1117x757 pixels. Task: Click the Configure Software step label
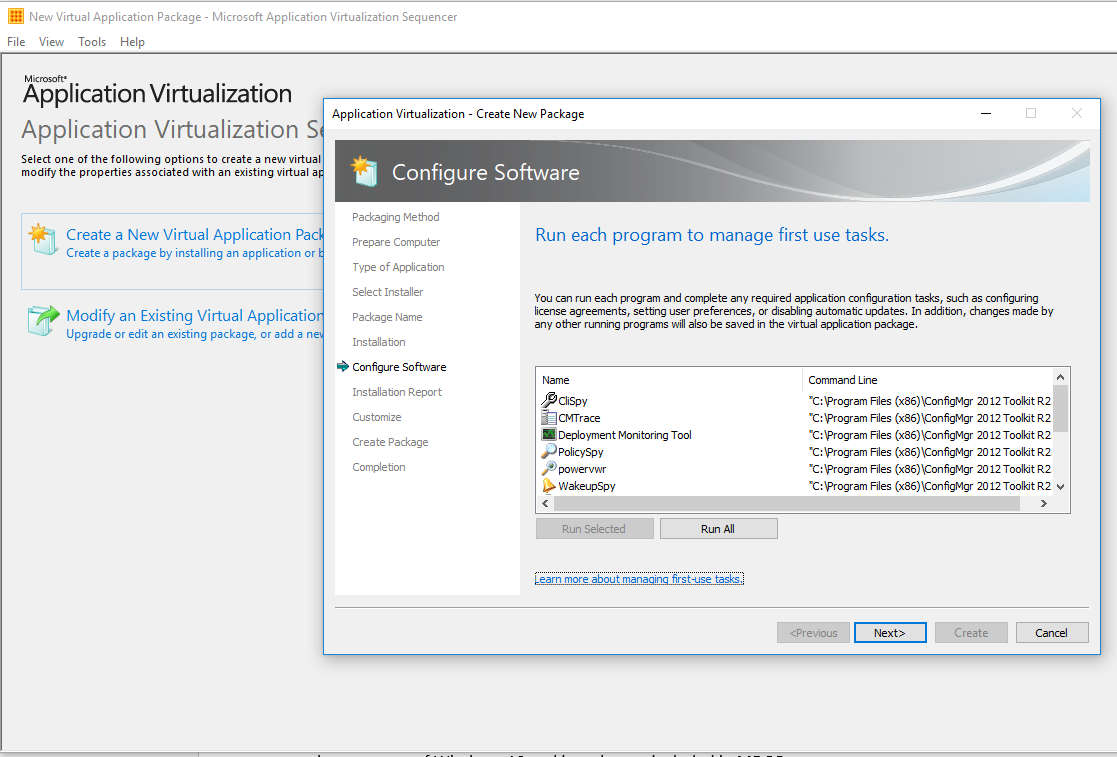(399, 366)
